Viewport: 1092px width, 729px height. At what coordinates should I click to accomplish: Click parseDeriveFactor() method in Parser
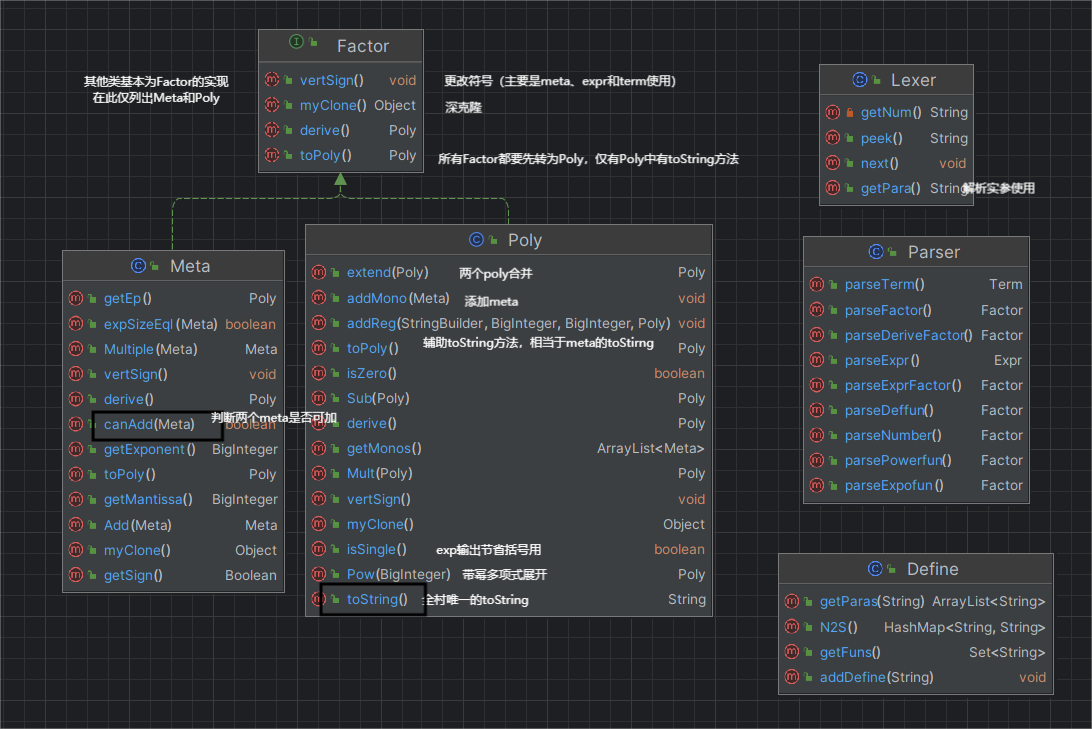point(909,335)
